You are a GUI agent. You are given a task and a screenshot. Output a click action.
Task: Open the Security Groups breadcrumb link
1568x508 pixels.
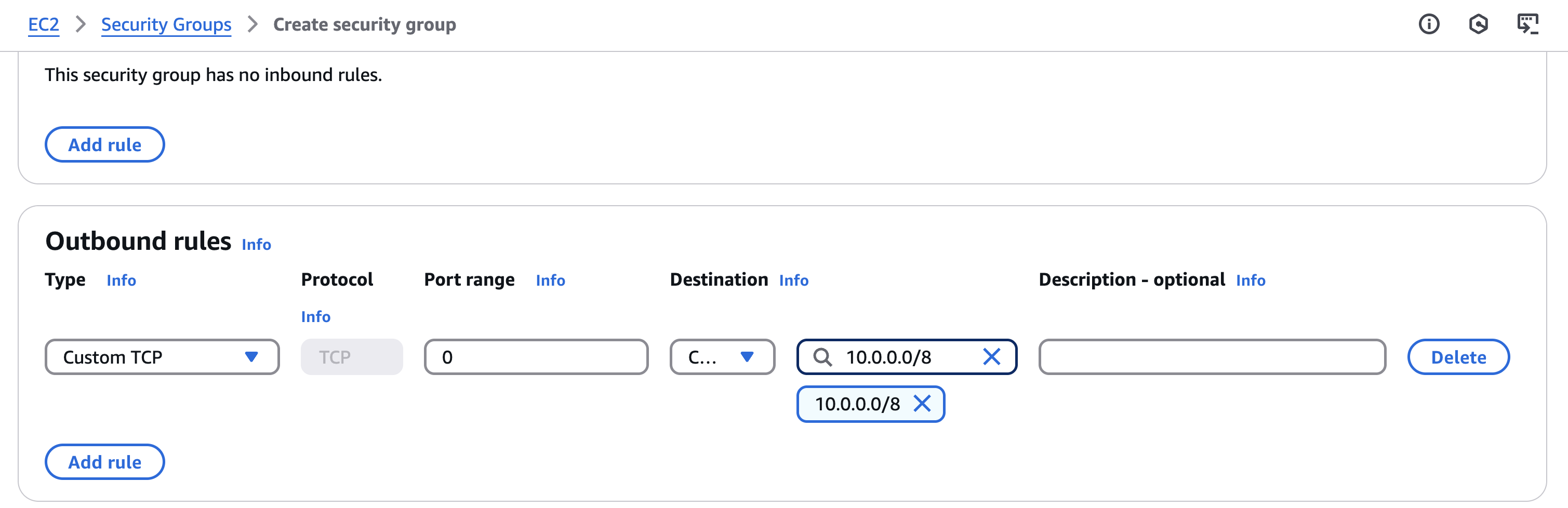[x=166, y=24]
